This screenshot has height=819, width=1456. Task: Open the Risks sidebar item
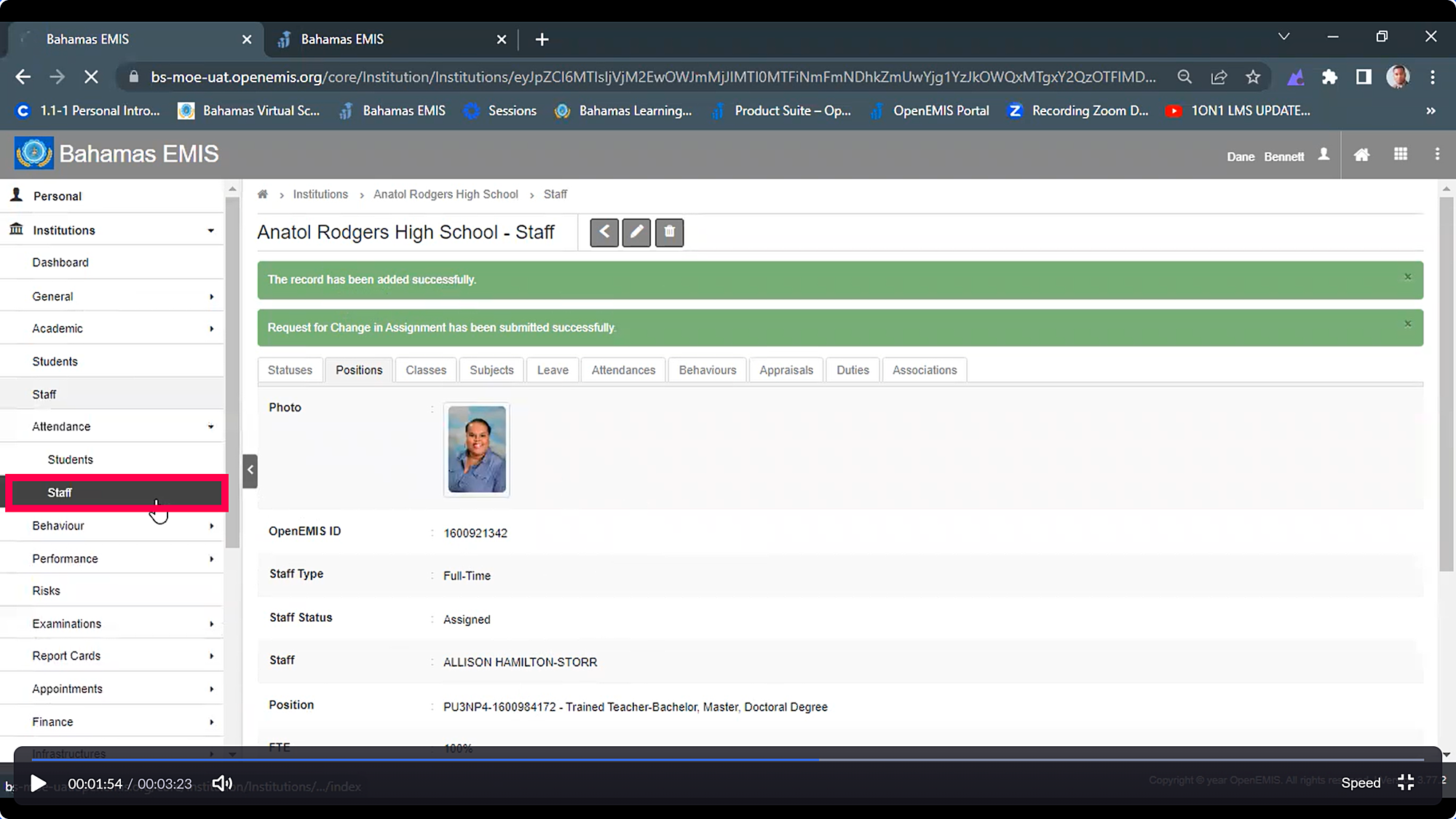pos(112,590)
